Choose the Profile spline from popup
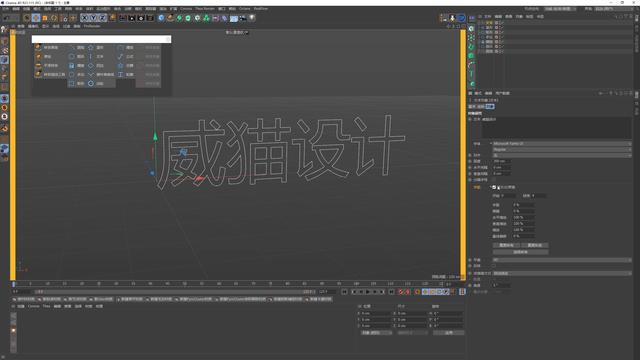 (x=126, y=75)
